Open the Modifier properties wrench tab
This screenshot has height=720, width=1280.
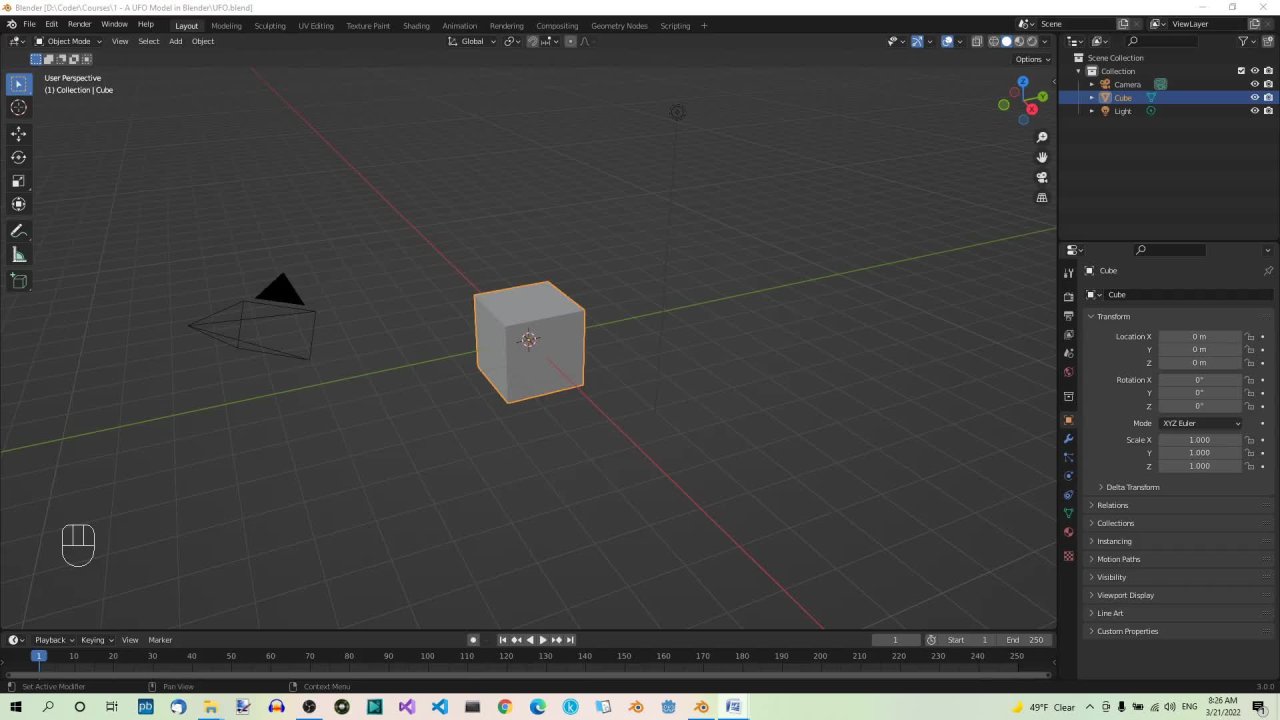1068,439
